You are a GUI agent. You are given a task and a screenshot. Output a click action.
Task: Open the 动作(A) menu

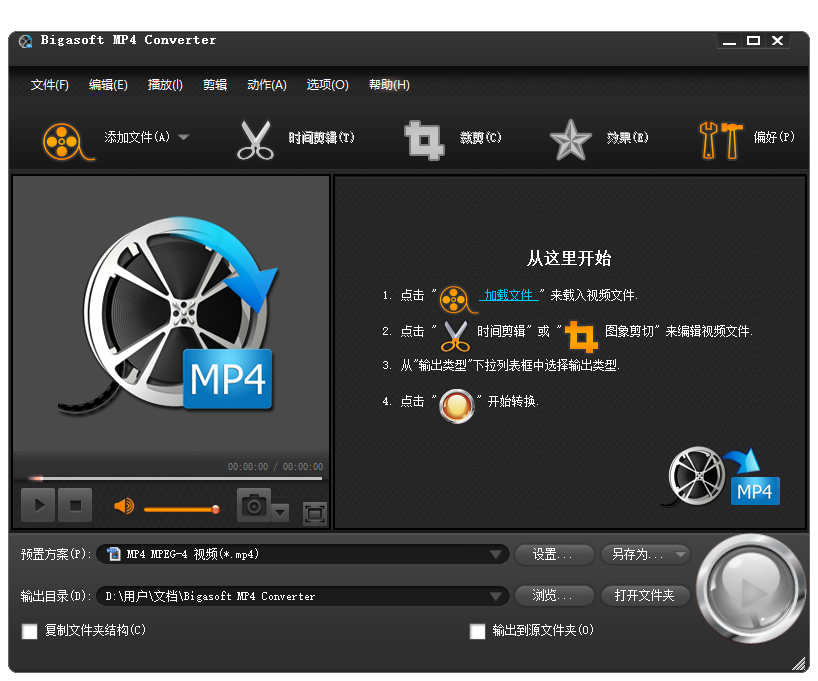point(267,85)
